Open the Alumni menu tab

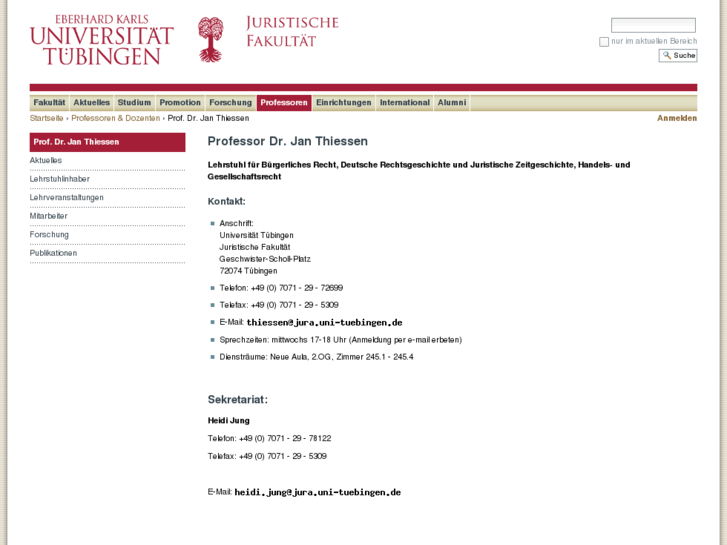[452, 103]
